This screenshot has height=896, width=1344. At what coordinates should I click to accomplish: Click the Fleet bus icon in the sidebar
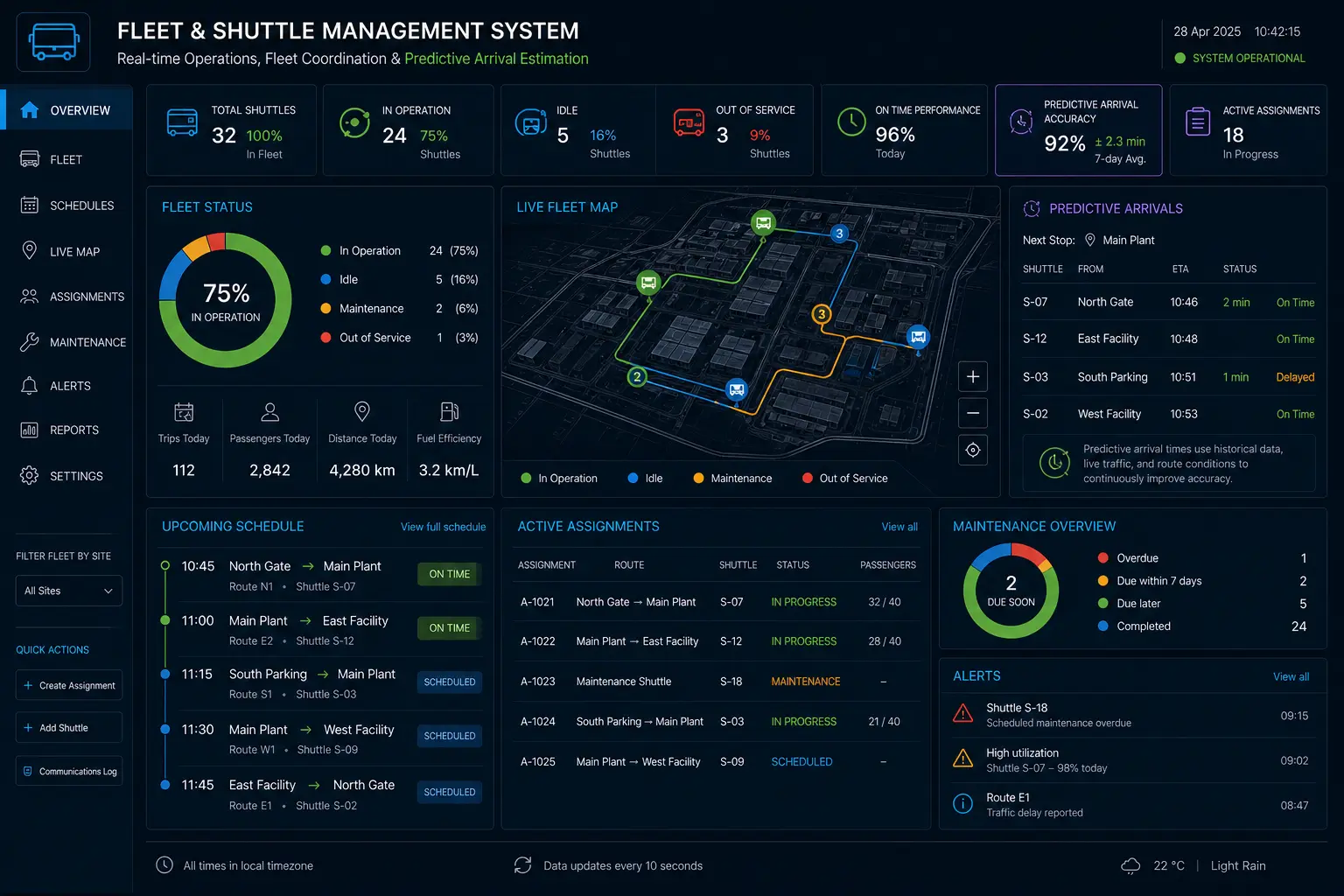click(x=29, y=159)
